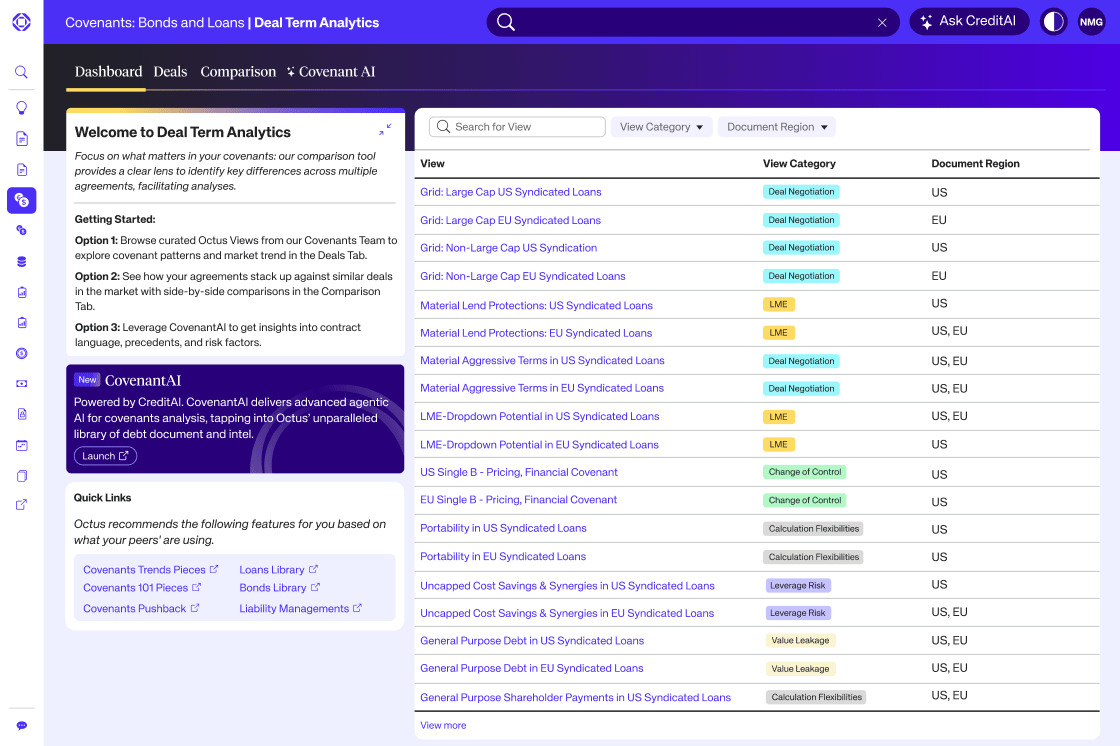Toggle the dark/light theme switch

[1053, 22]
